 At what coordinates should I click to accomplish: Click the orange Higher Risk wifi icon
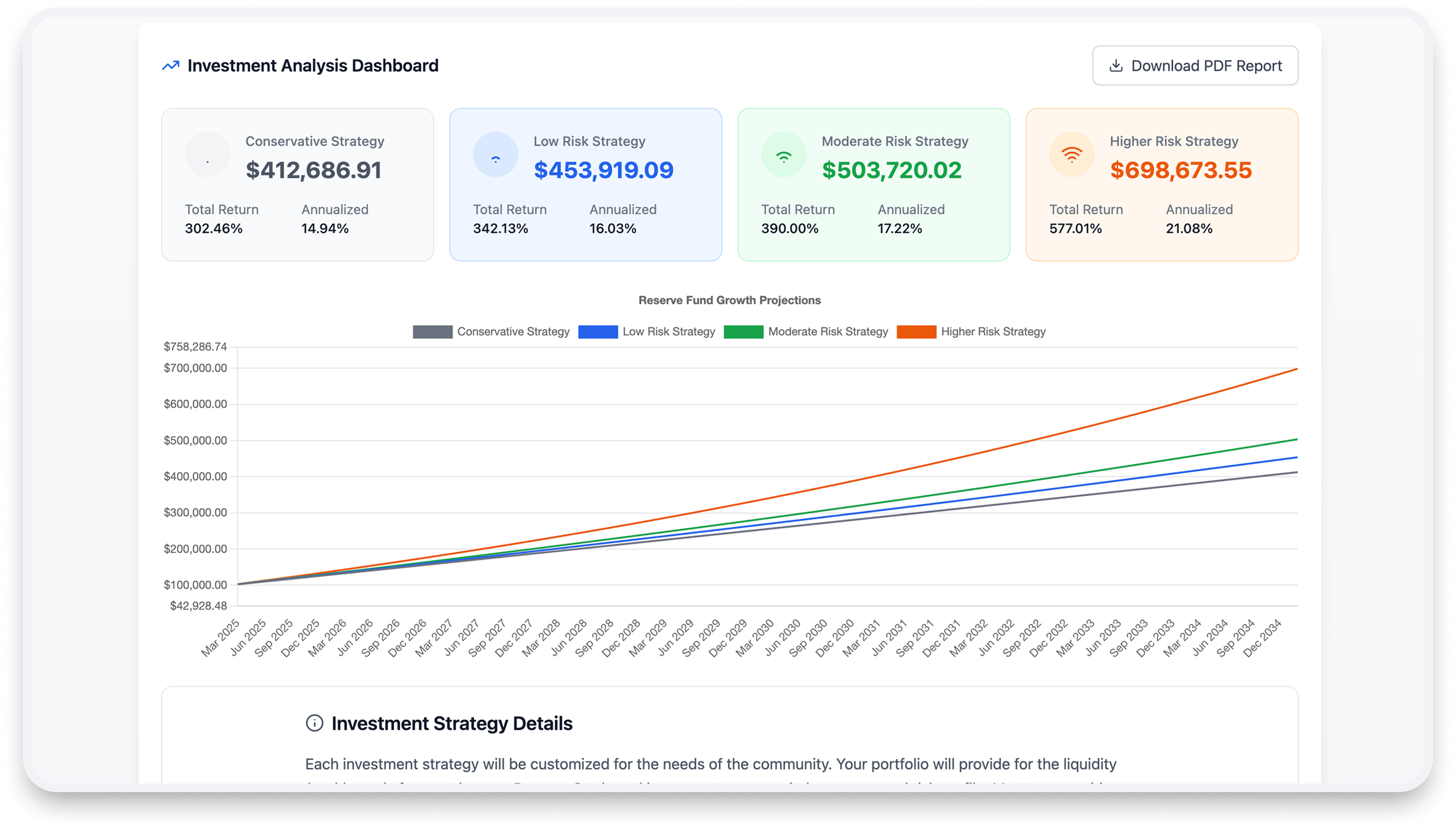click(1072, 154)
